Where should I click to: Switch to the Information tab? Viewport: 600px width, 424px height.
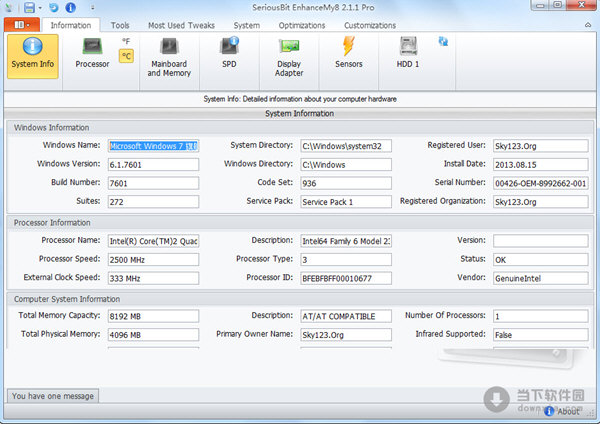coord(71,25)
